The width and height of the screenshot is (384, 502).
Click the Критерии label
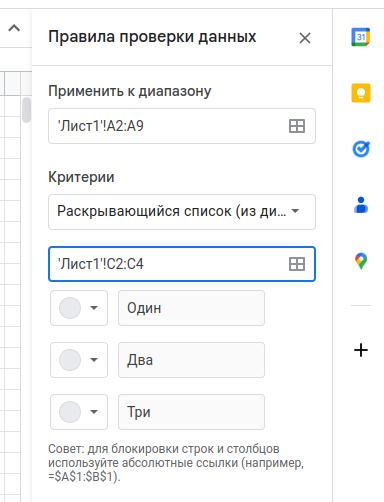pyautogui.click(x=81, y=177)
